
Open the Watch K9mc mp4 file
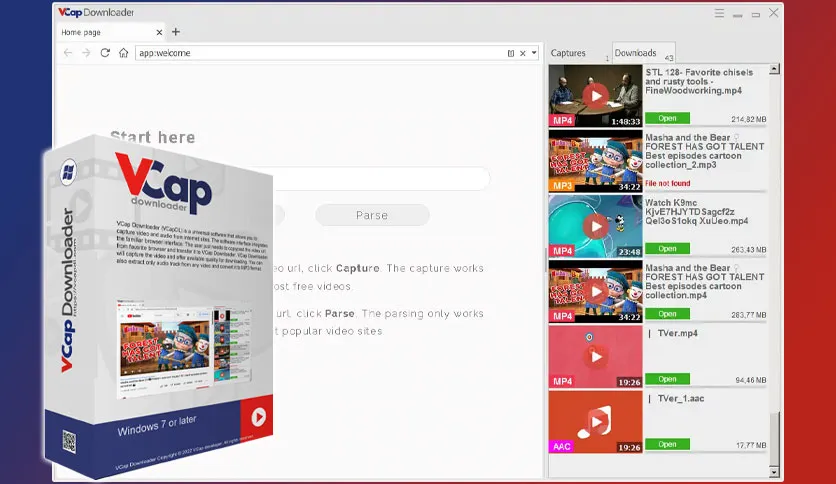point(668,249)
